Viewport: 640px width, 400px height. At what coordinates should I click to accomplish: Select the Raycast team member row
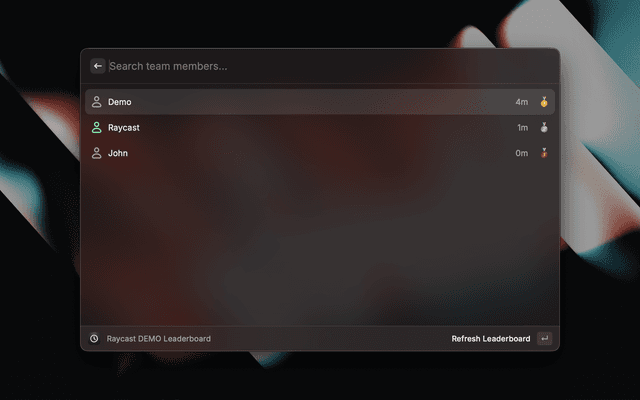(x=320, y=128)
